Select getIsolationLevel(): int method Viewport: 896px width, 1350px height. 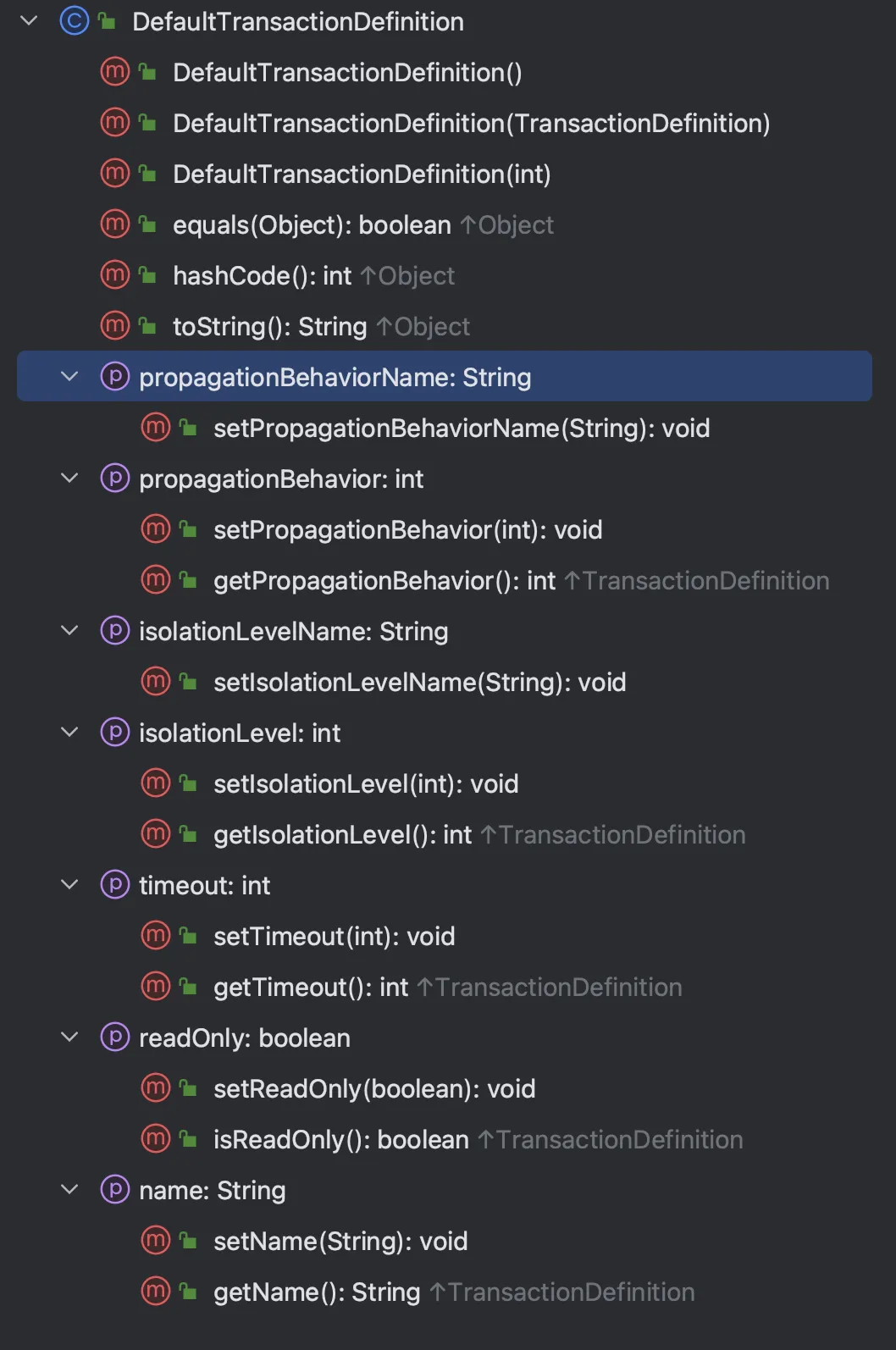coord(342,835)
